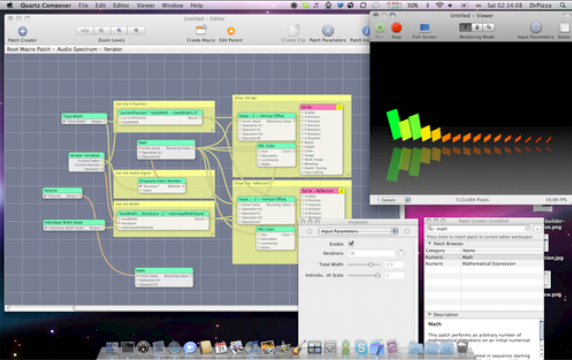The height and width of the screenshot is (360, 572).
Task: Switch Viewer to Full-Screen mode
Action: click(x=424, y=28)
